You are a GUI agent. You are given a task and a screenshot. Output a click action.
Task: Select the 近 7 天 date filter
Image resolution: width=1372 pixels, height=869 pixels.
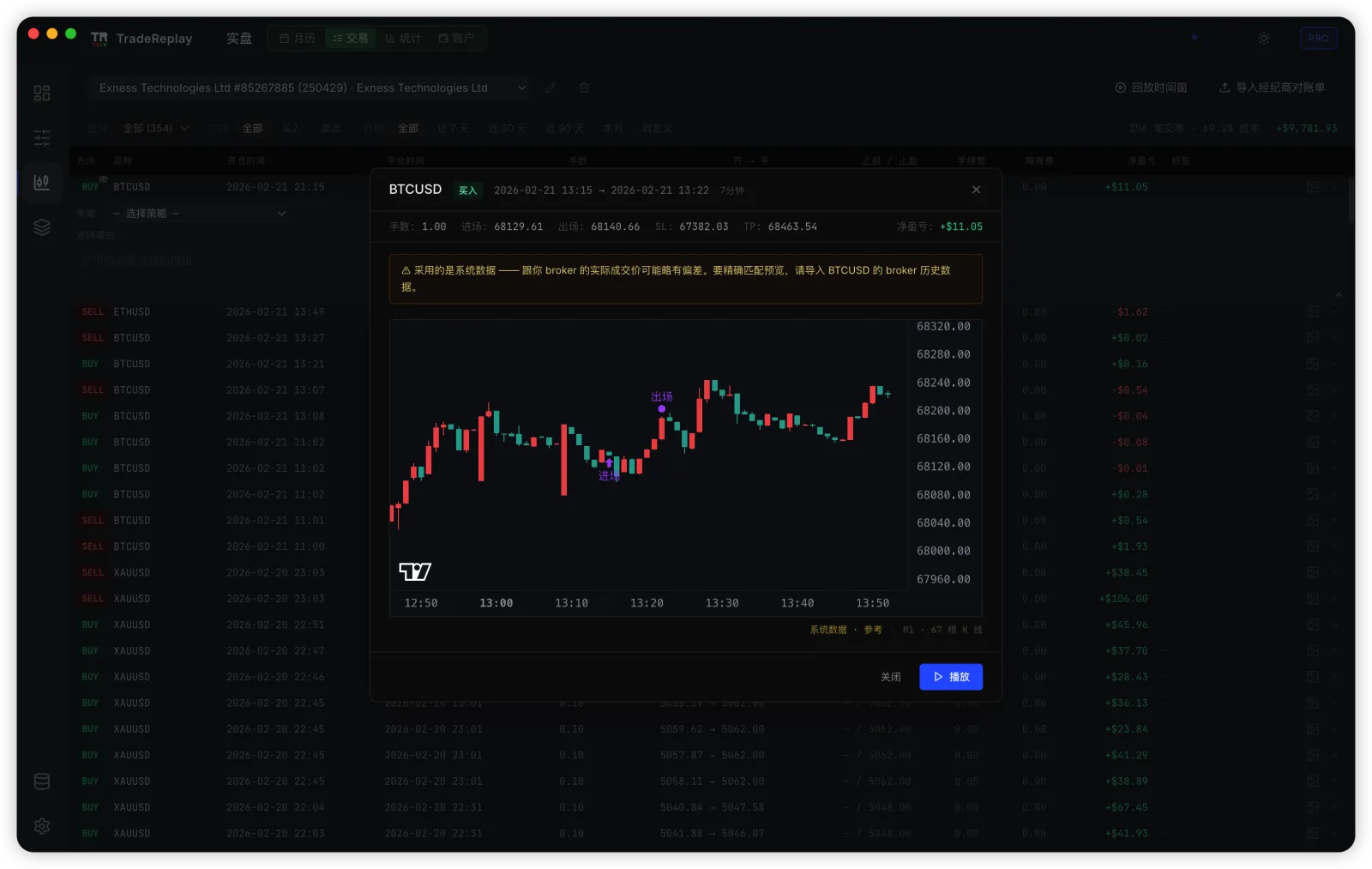click(453, 129)
